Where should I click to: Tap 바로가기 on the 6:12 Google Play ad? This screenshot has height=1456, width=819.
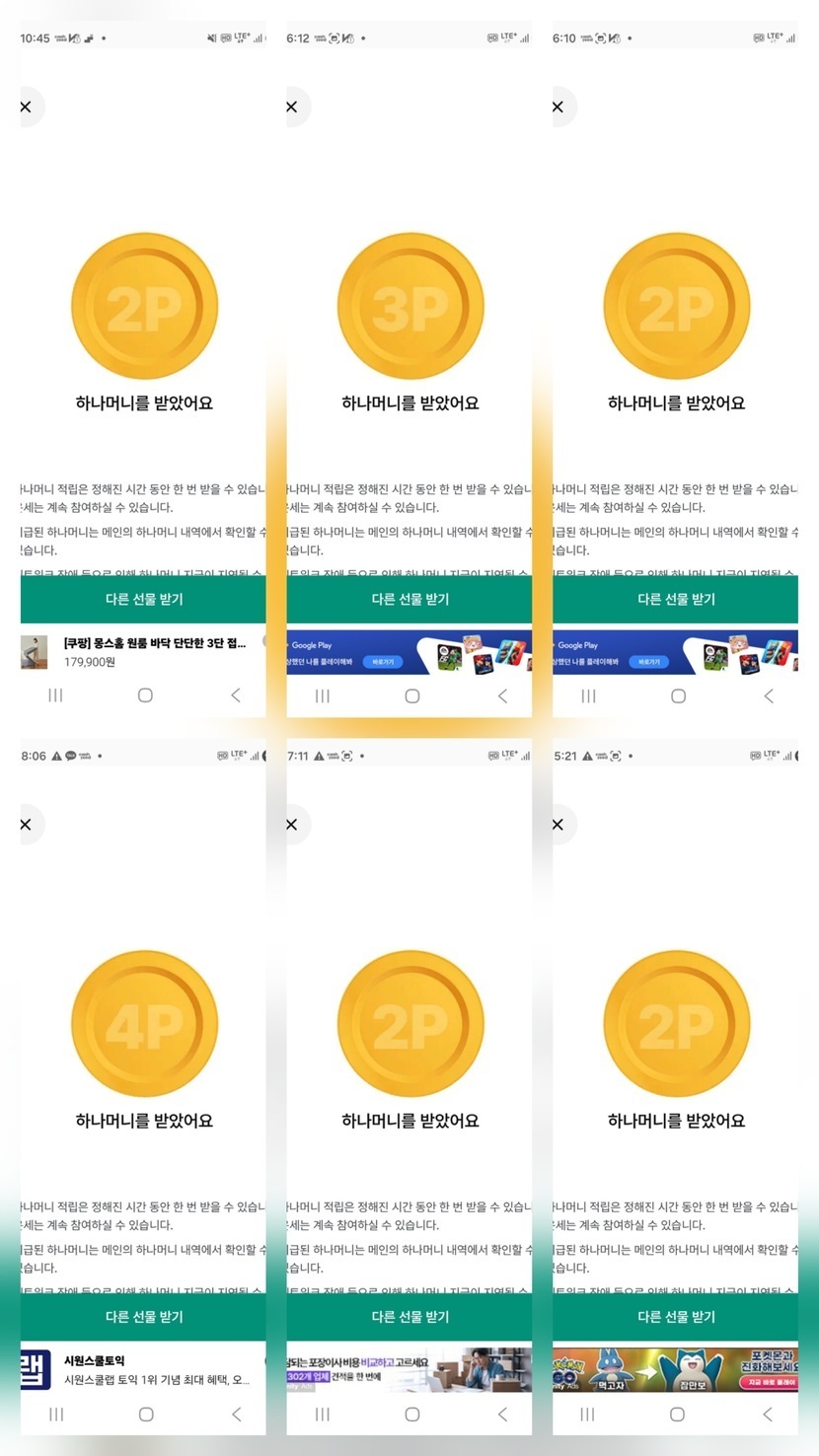click(381, 662)
